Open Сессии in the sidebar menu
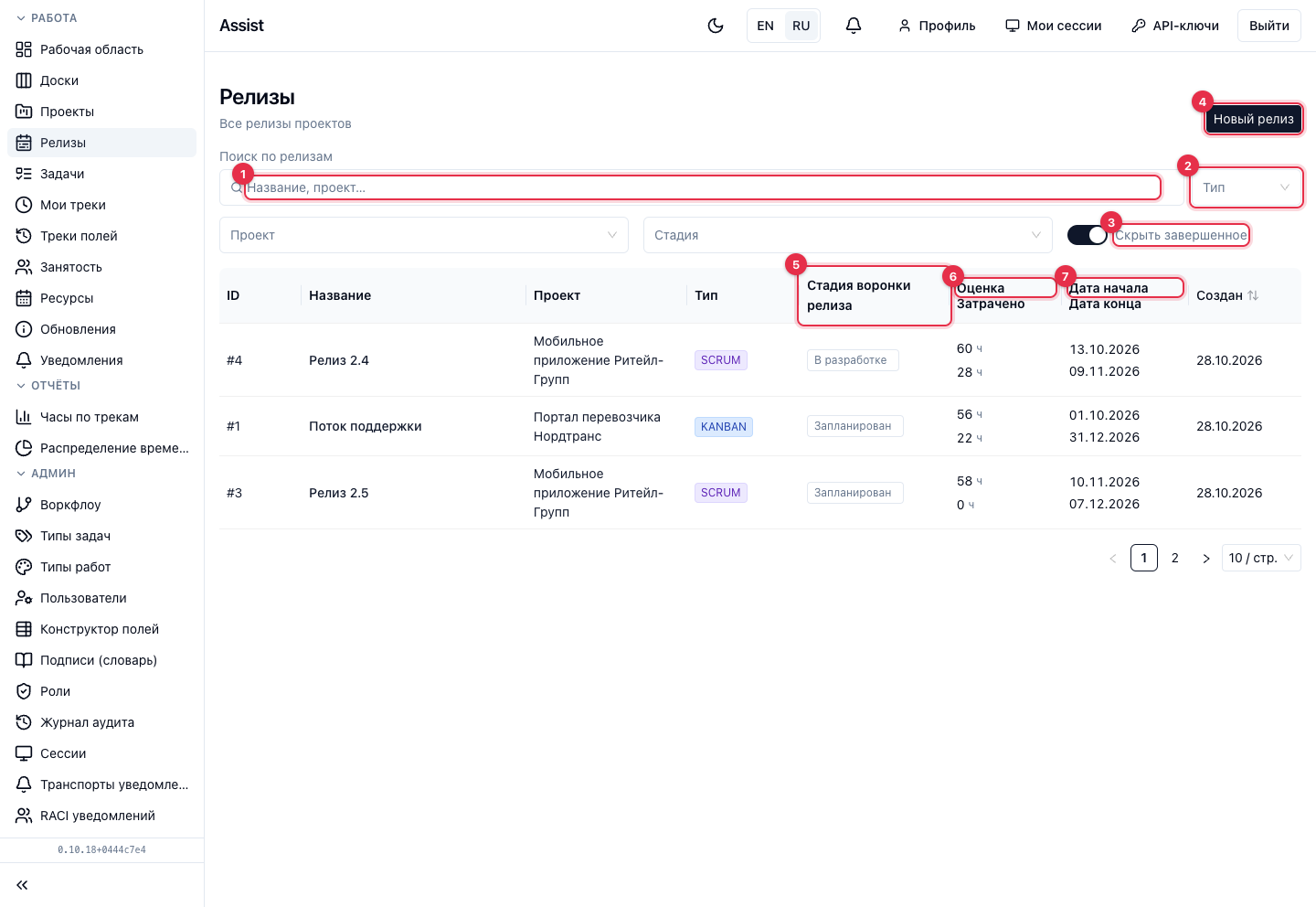The width and height of the screenshot is (1316, 907). 101,753
